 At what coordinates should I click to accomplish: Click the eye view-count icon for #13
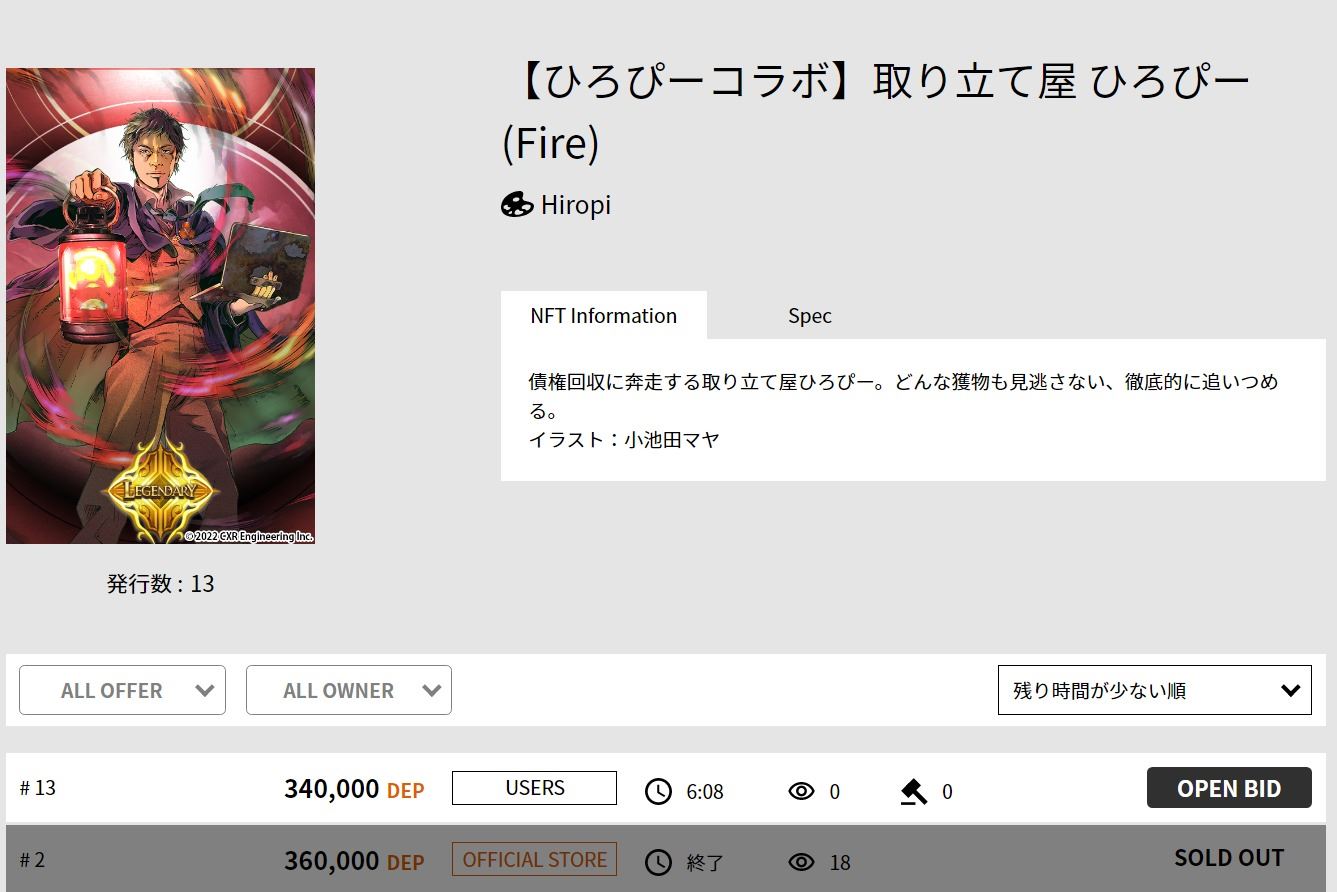(800, 790)
